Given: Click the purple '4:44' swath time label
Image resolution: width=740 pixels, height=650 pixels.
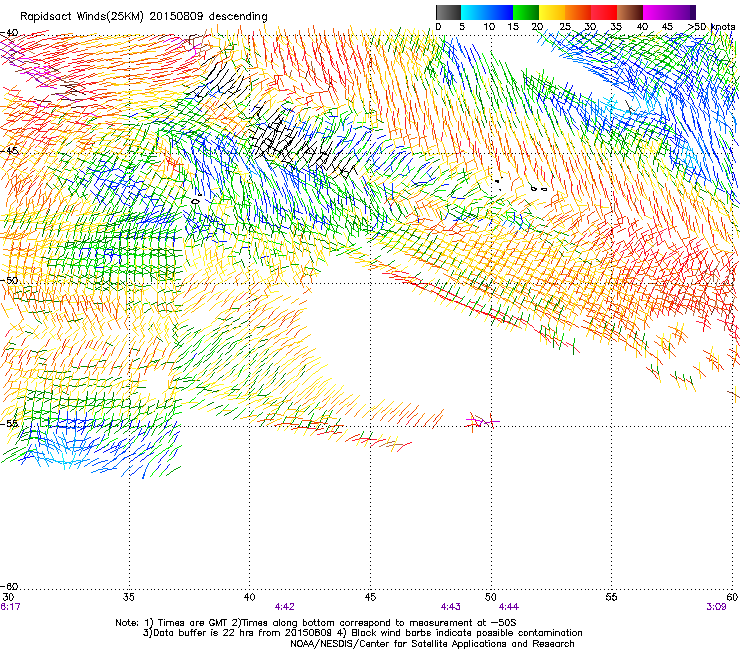Looking at the screenshot, I should 509,607.
